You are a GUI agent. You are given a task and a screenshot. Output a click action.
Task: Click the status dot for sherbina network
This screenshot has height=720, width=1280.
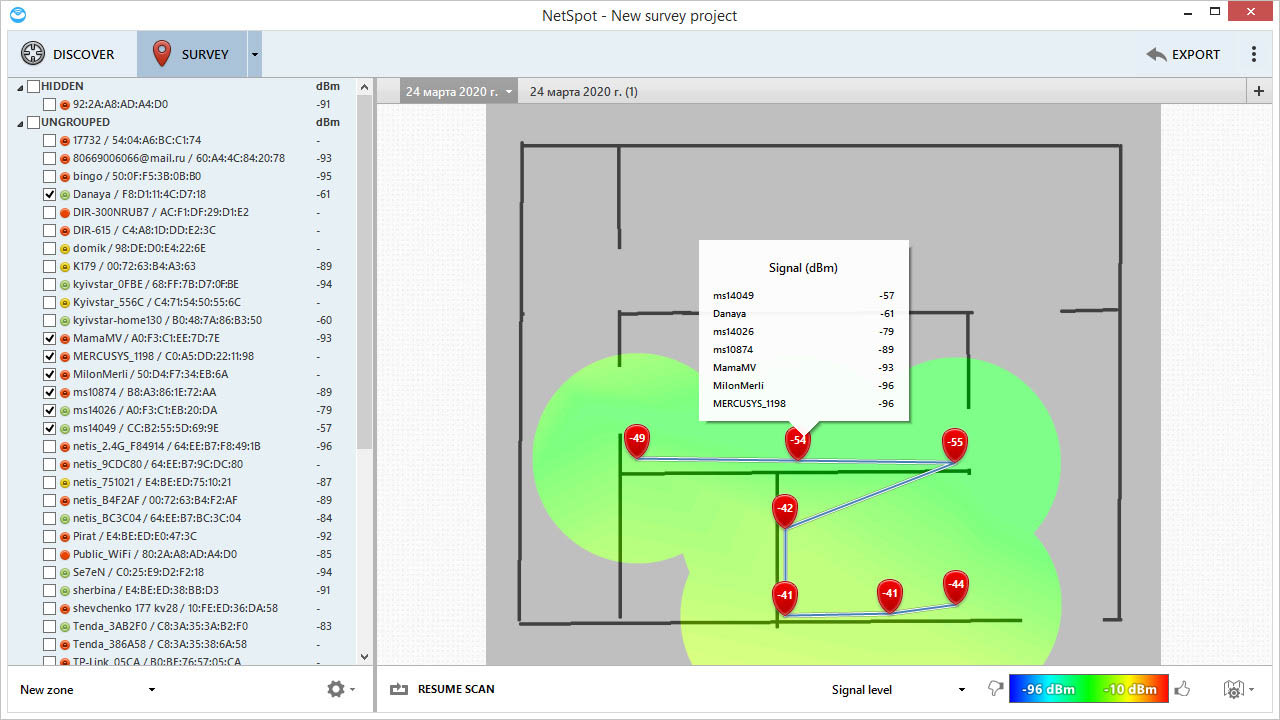(x=65, y=590)
